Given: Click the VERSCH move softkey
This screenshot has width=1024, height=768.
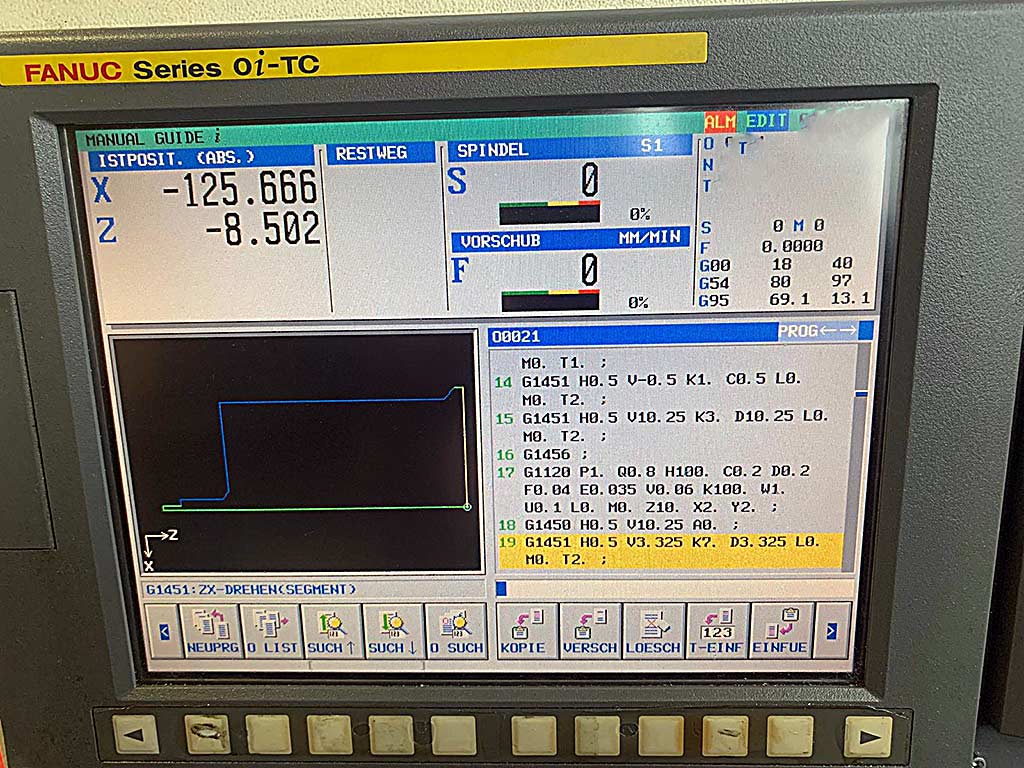Looking at the screenshot, I should pyautogui.click(x=589, y=631).
